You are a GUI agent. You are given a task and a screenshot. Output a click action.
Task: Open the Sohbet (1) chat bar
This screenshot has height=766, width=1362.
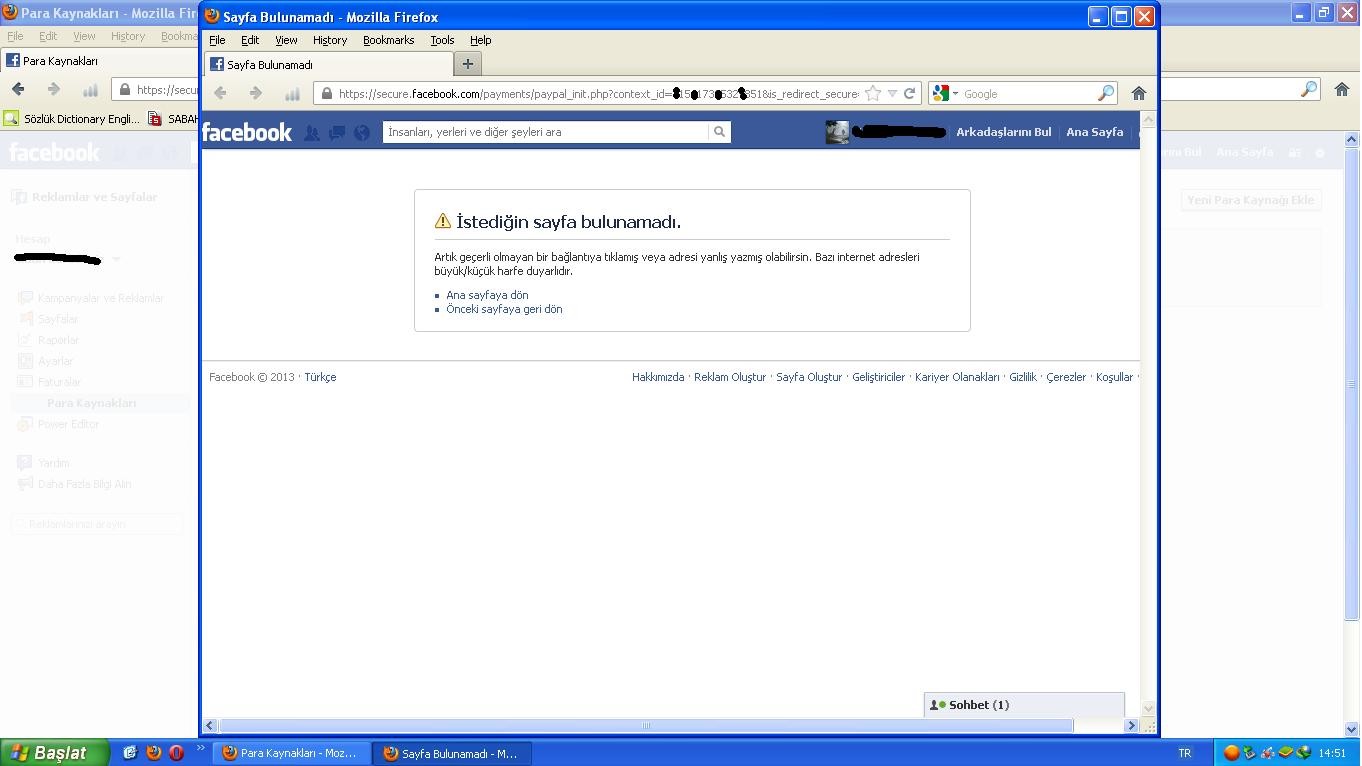click(1024, 705)
